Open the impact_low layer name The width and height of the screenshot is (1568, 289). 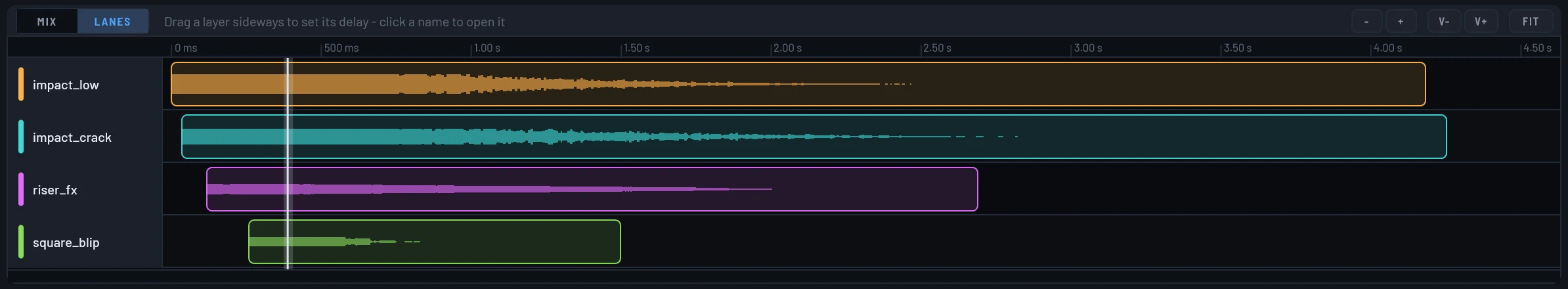tap(66, 85)
